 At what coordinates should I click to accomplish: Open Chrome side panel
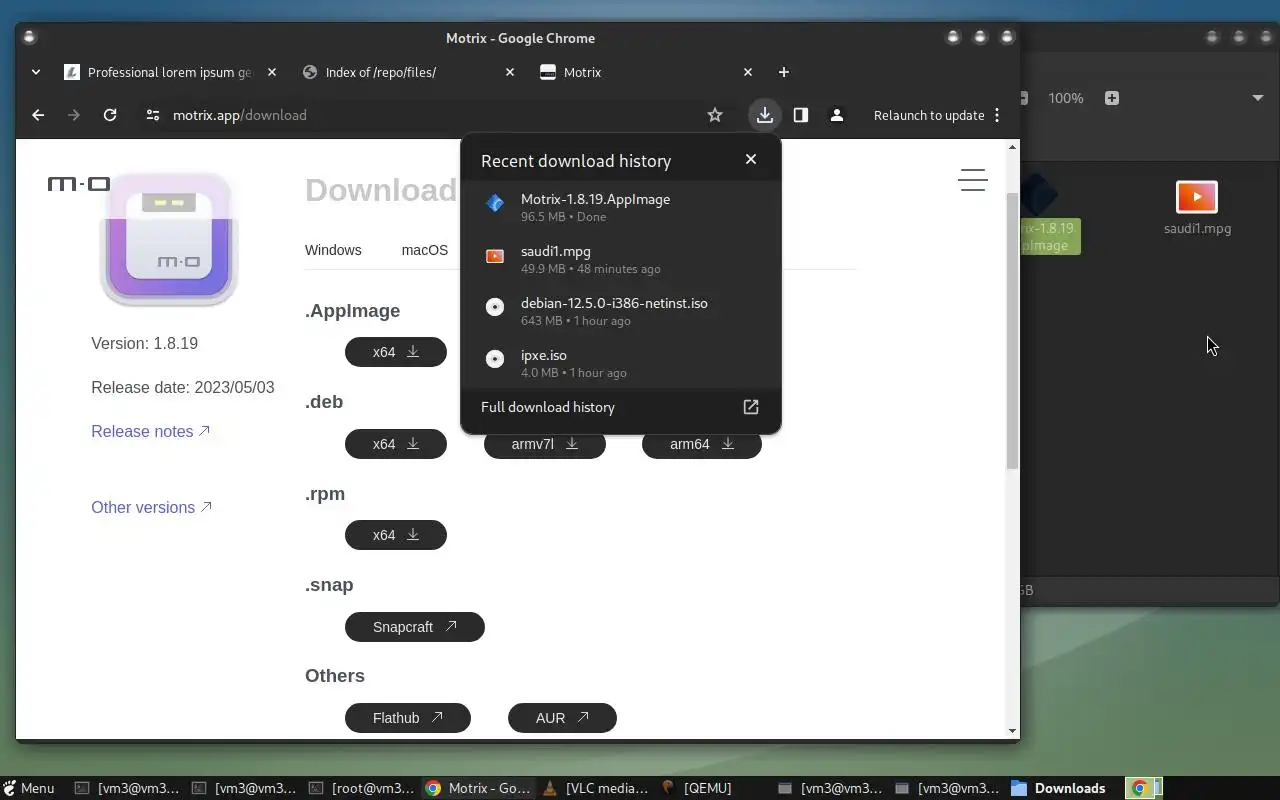(x=801, y=115)
